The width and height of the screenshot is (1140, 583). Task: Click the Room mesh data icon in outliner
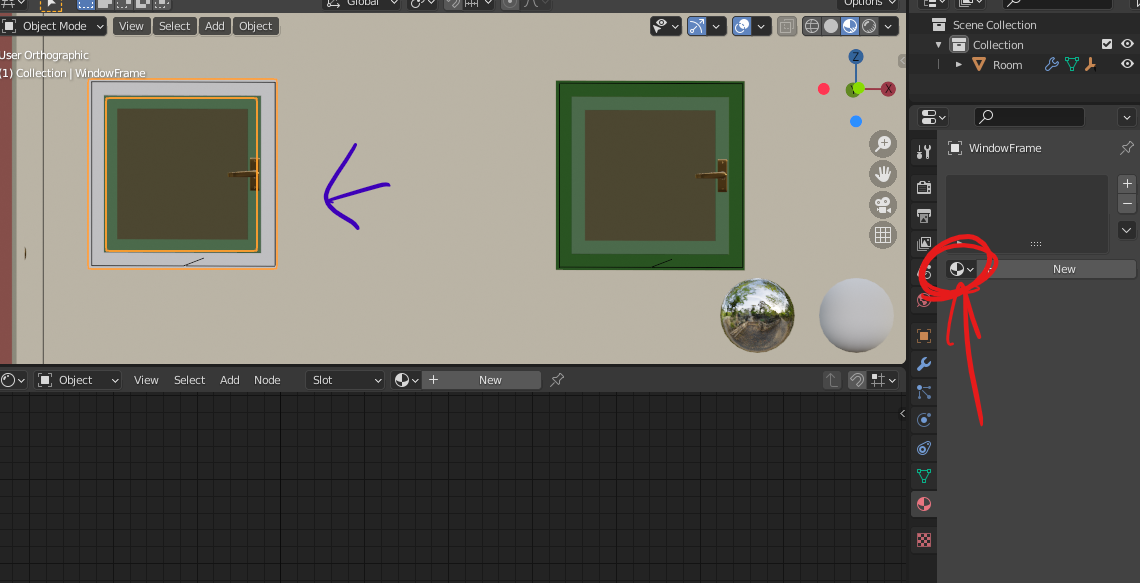click(1071, 65)
